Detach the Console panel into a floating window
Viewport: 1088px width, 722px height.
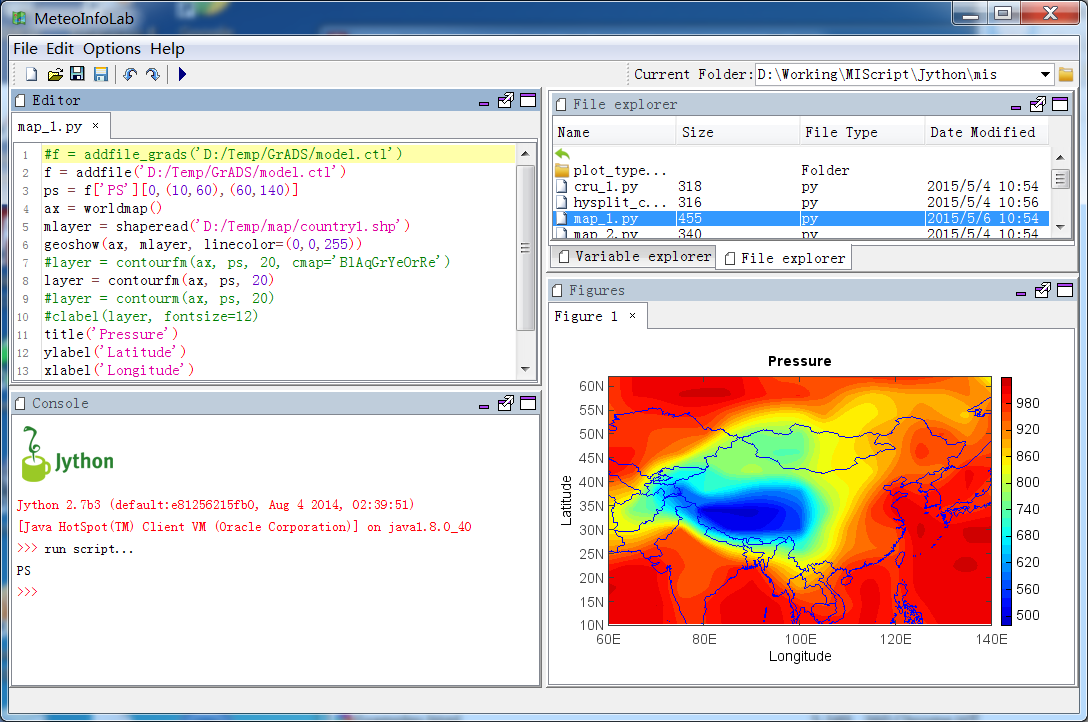click(x=506, y=404)
